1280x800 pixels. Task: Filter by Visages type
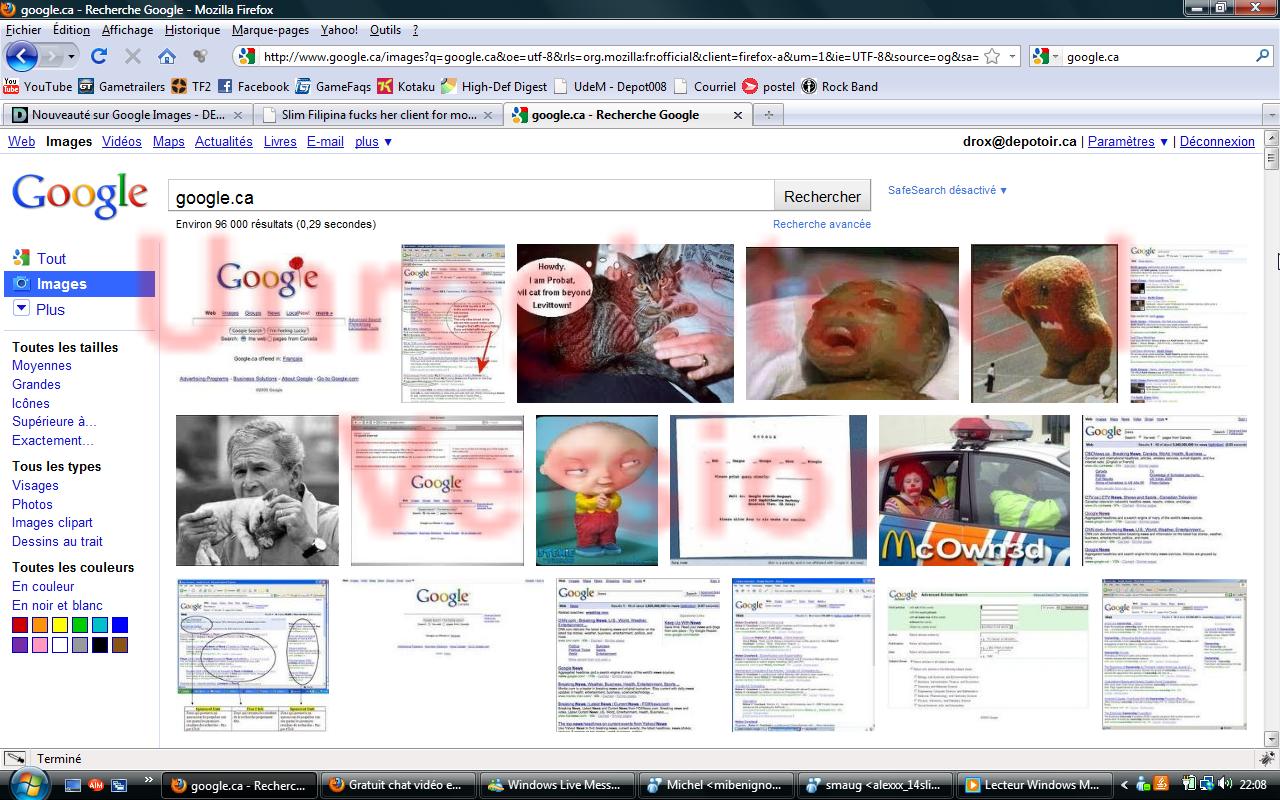(x=35, y=485)
